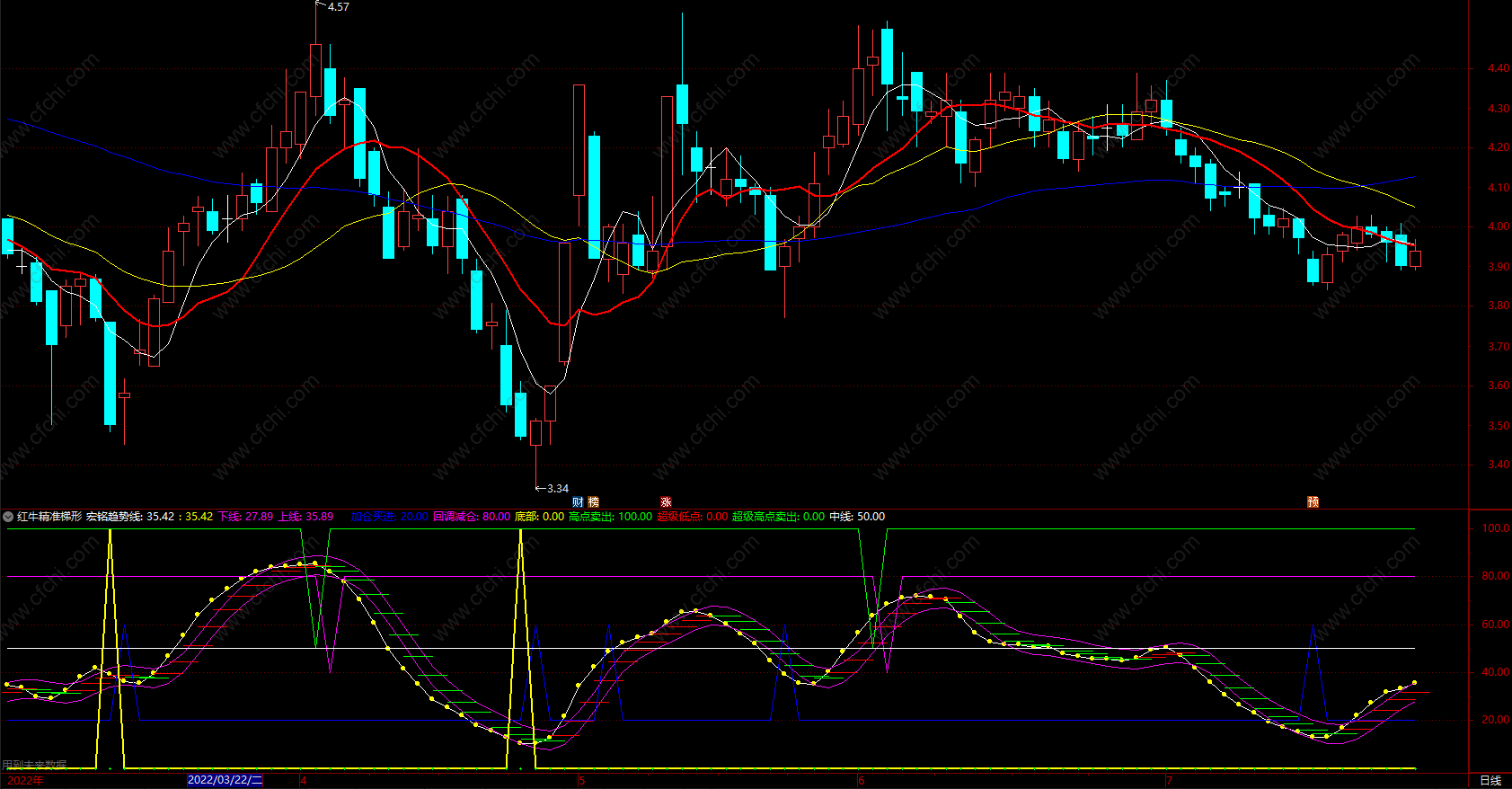The image size is (1512, 789).
Task: Click the 下线: 27.89 indicator label
Action: [x=245, y=517]
